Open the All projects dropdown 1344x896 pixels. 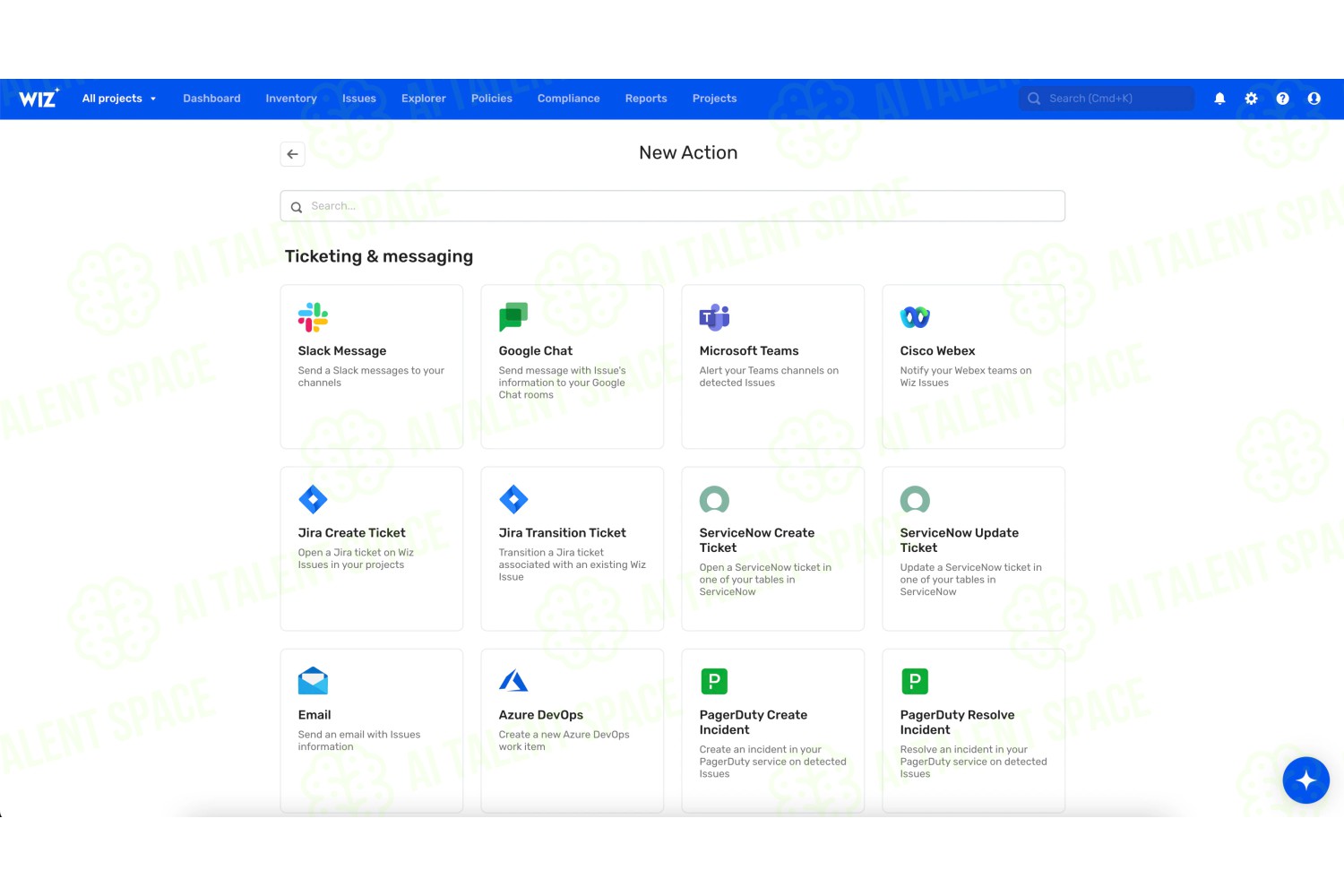point(119,99)
